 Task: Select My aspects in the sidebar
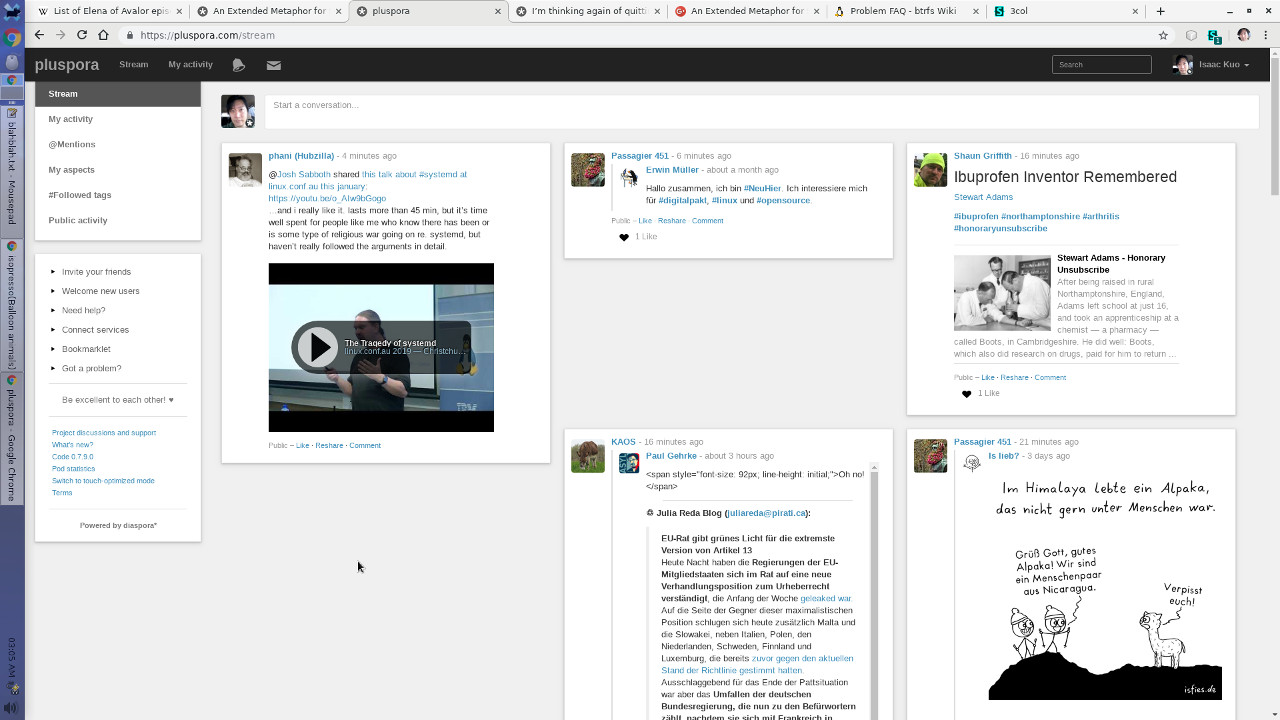click(72, 170)
